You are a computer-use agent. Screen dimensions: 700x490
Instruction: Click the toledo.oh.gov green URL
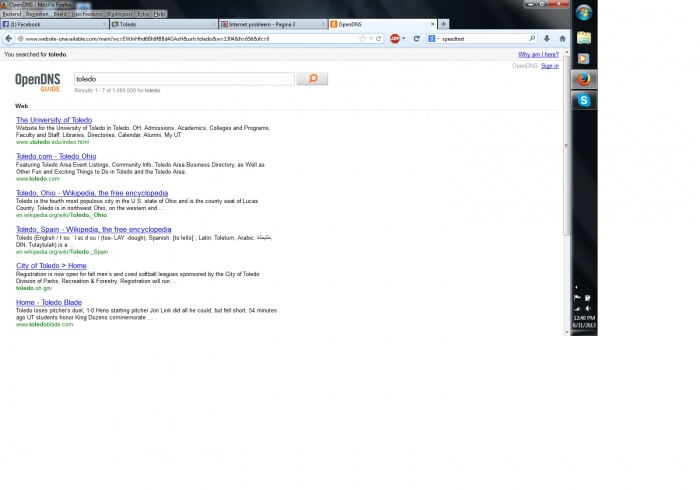[33, 288]
